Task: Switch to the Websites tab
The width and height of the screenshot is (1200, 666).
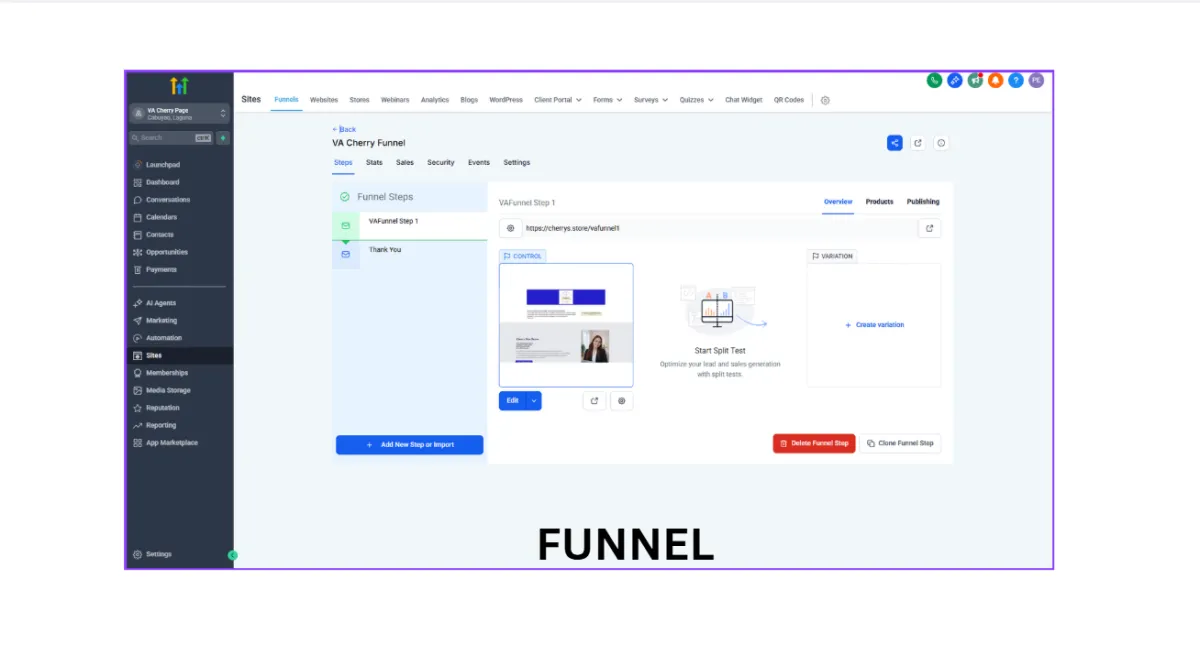Action: (x=324, y=100)
